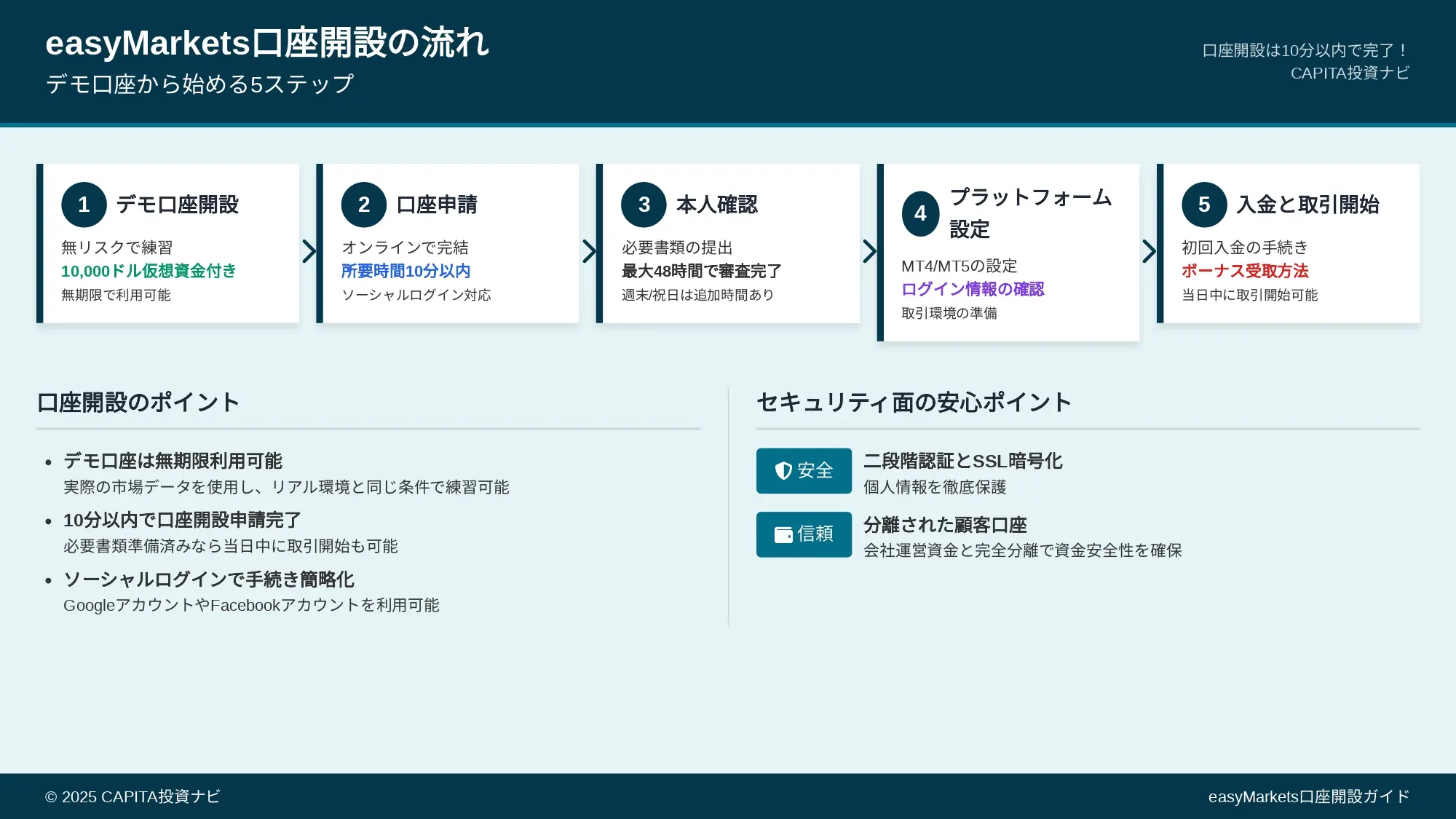Click chevron arrow between steps 3 and 4
Screen dimensions: 1456x819
[x=869, y=251]
